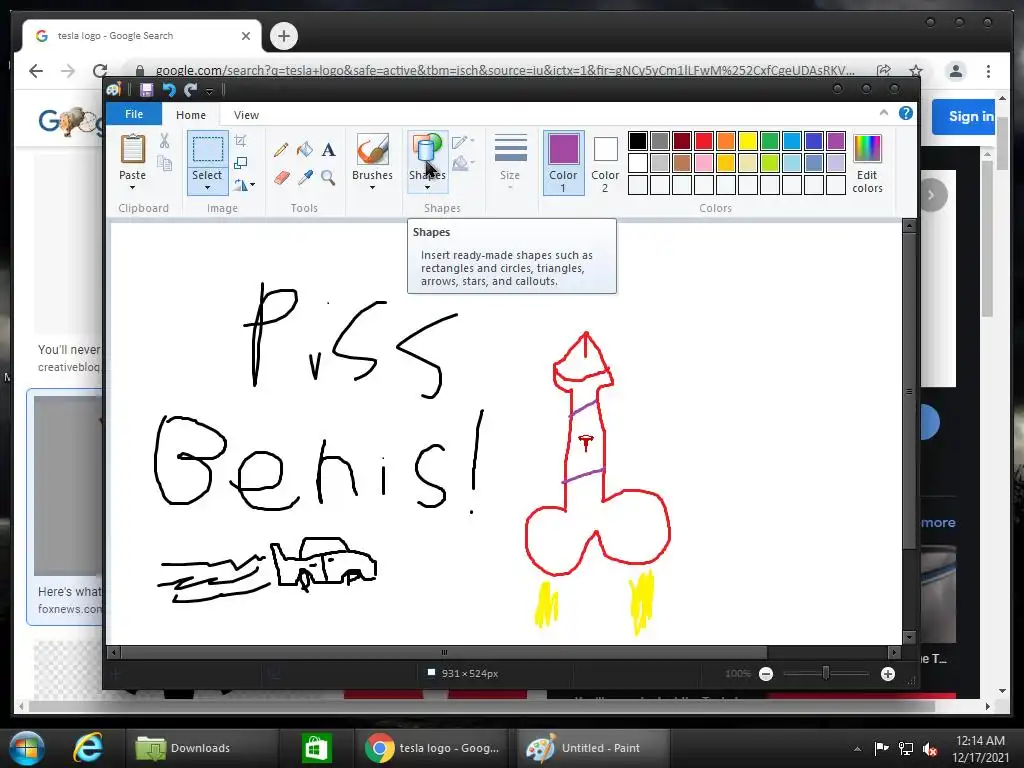Open the Customize Quick Access Toolbar arrow
Screen dimensions: 1024x768
(x=209, y=91)
